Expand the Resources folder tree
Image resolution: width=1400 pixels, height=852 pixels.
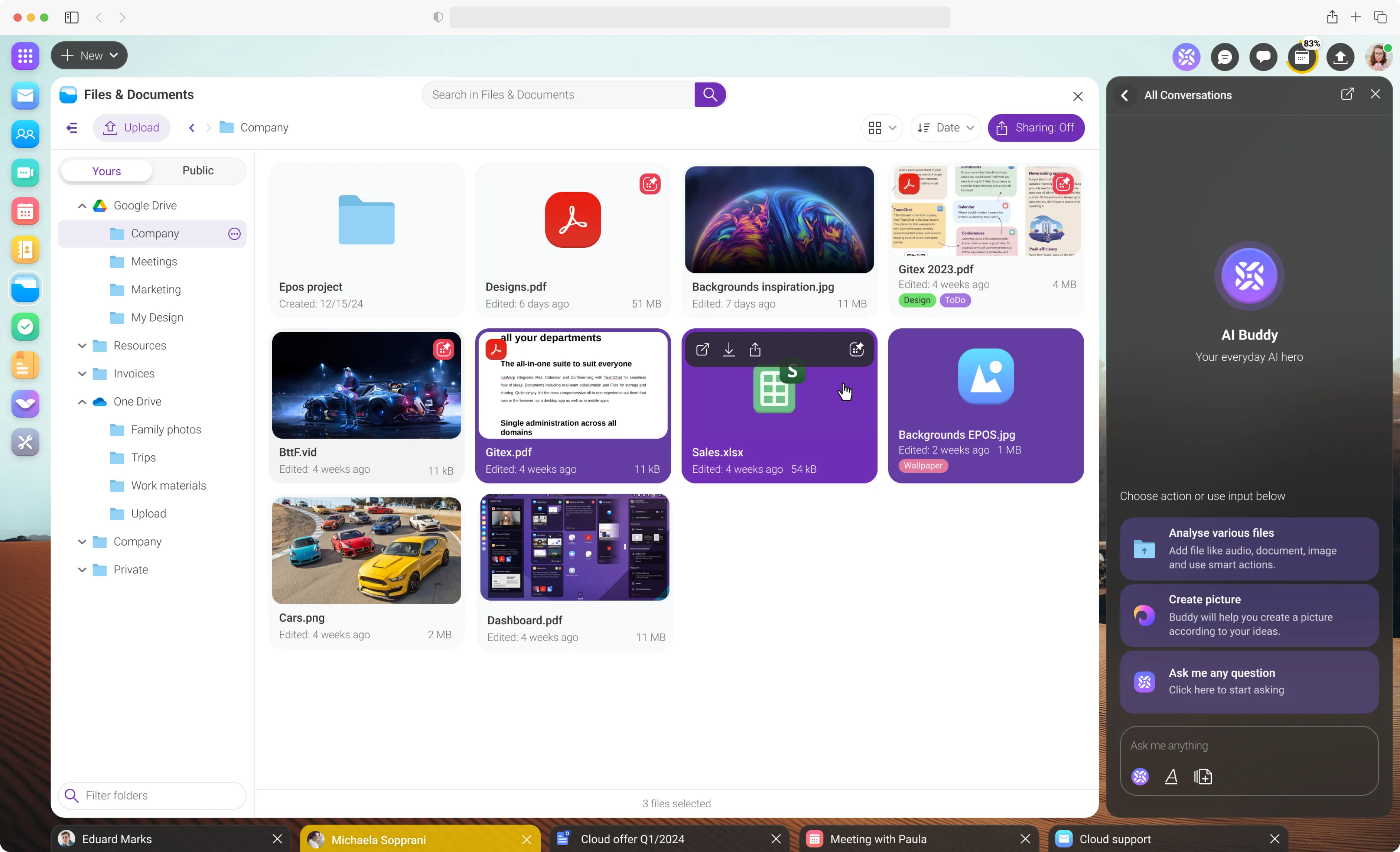click(82, 346)
